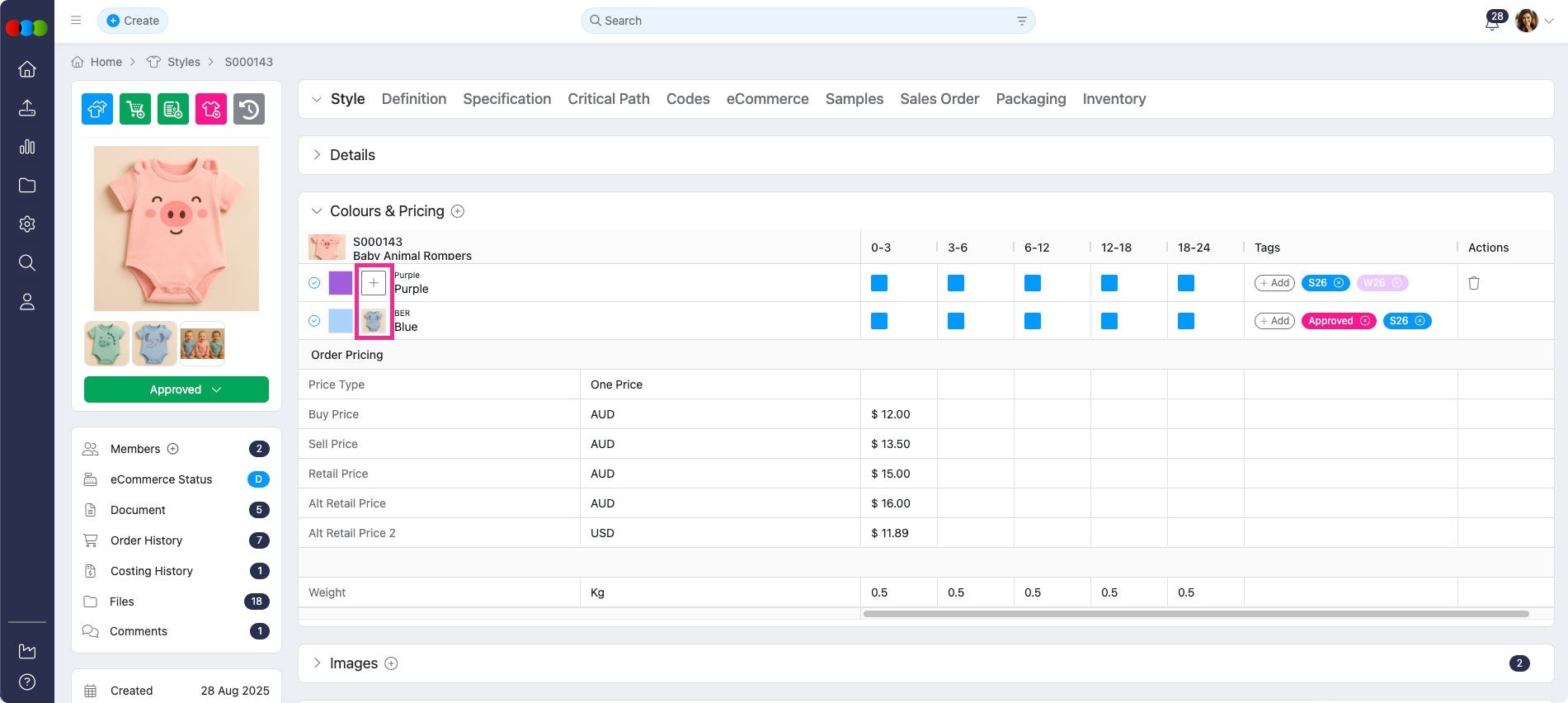The image size is (1568, 703).
Task: Add a member with the plus icon
Action: coord(173,449)
